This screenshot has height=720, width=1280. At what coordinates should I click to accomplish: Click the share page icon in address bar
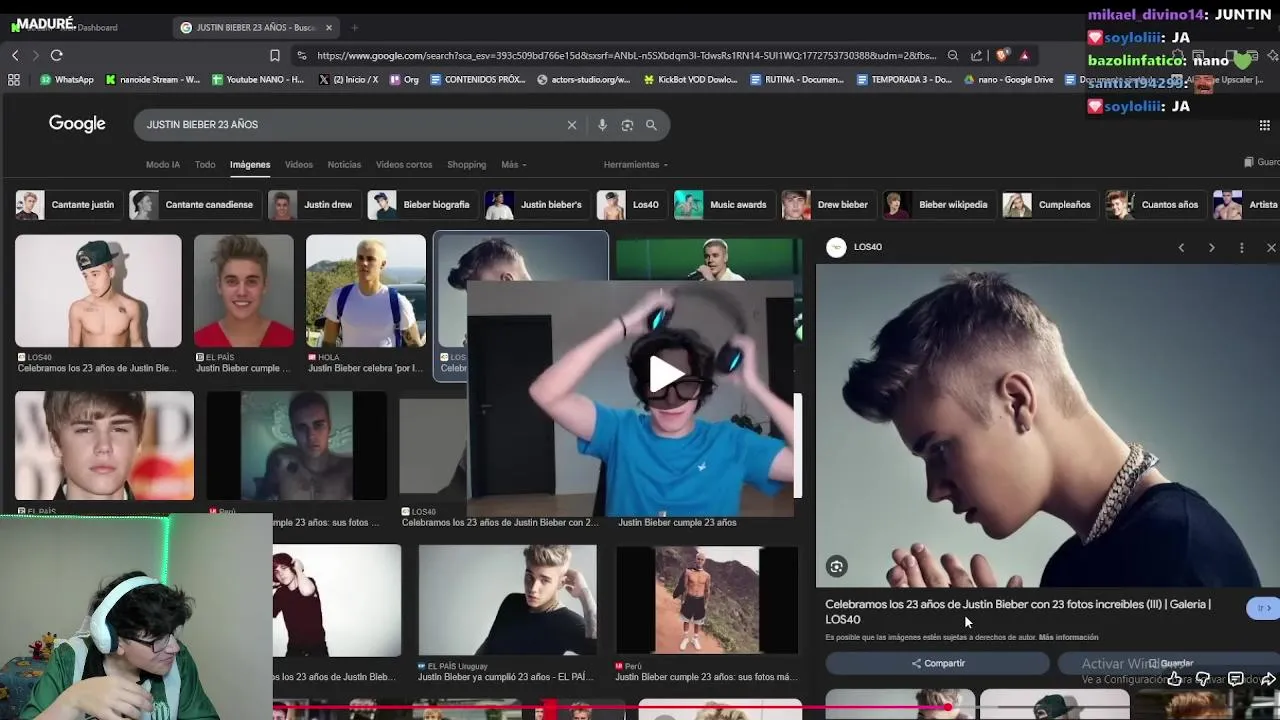tap(976, 55)
